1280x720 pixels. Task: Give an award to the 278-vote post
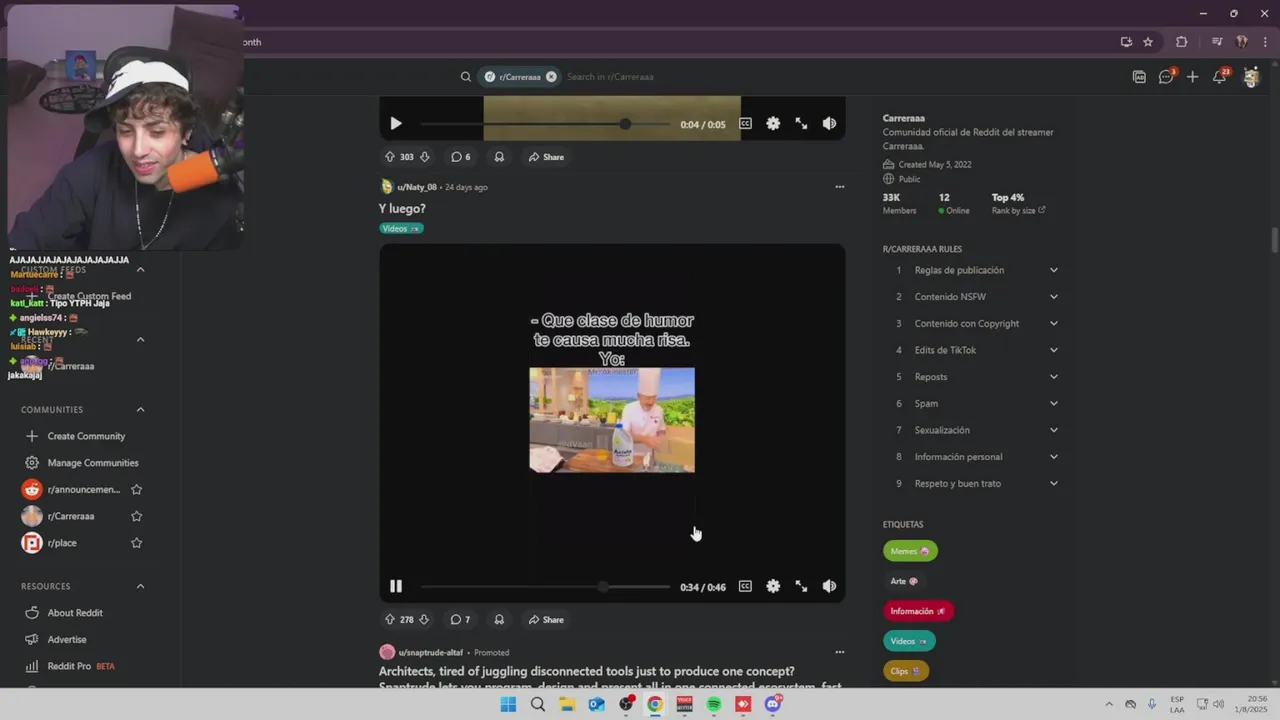pyautogui.click(x=499, y=620)
